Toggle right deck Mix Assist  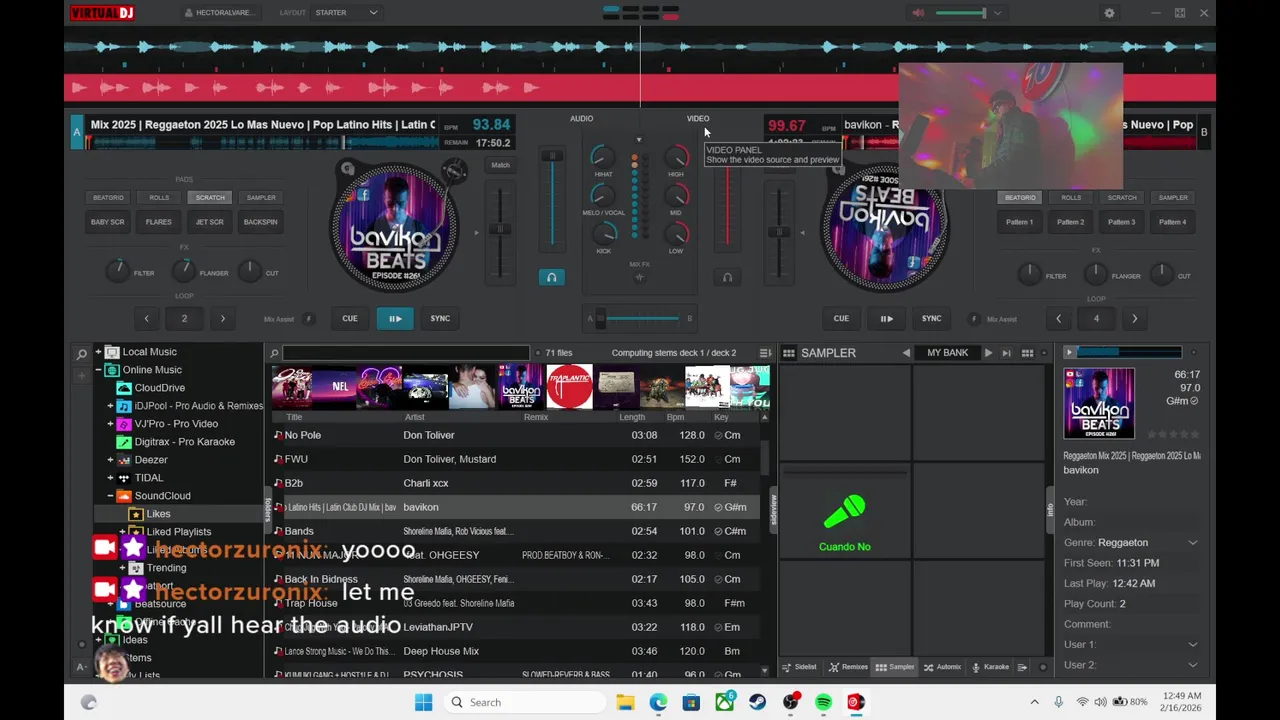[974, 319]
